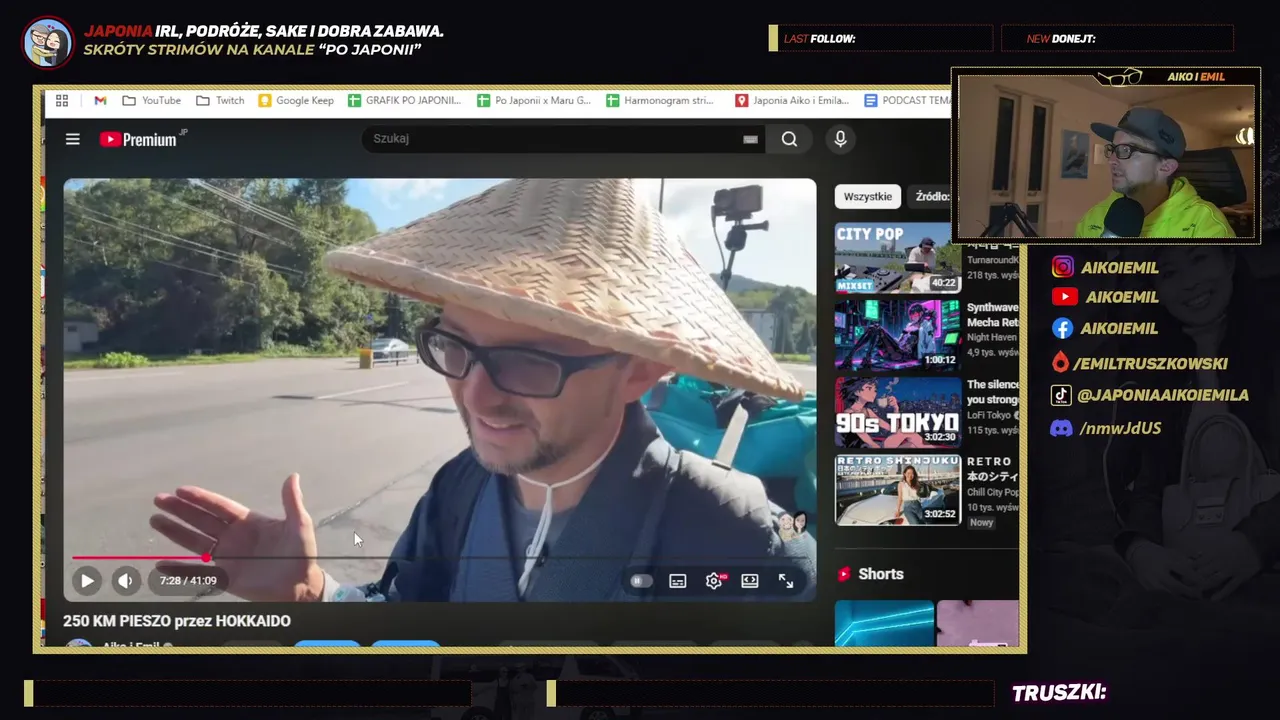The image size is (1280, 720).
Task: Click The silence video title text
Action: 992,392
